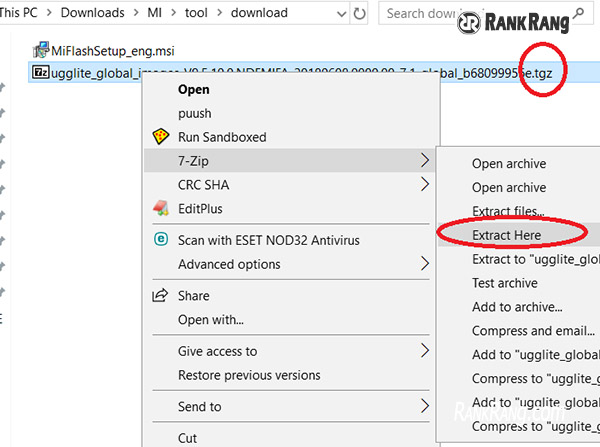Open the address bar history dropdown

341,14
